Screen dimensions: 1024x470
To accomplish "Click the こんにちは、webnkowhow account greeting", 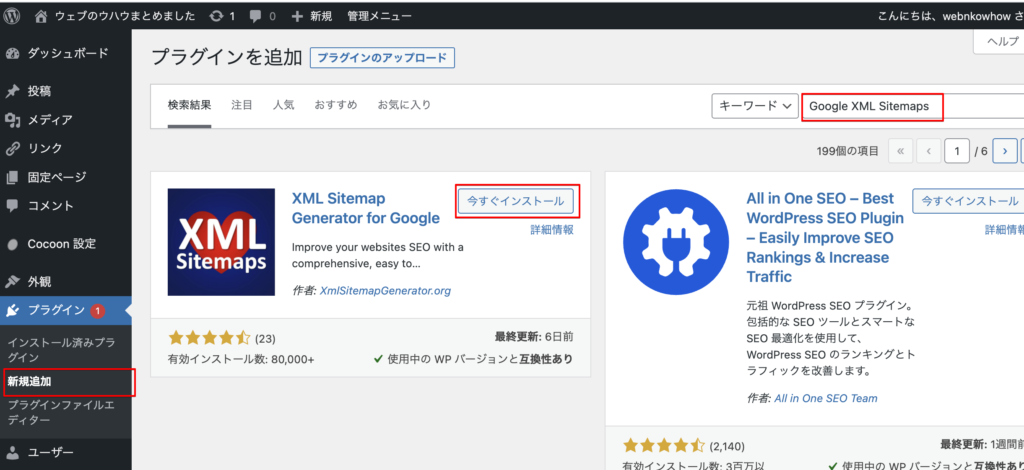I will tap(951, 16).
